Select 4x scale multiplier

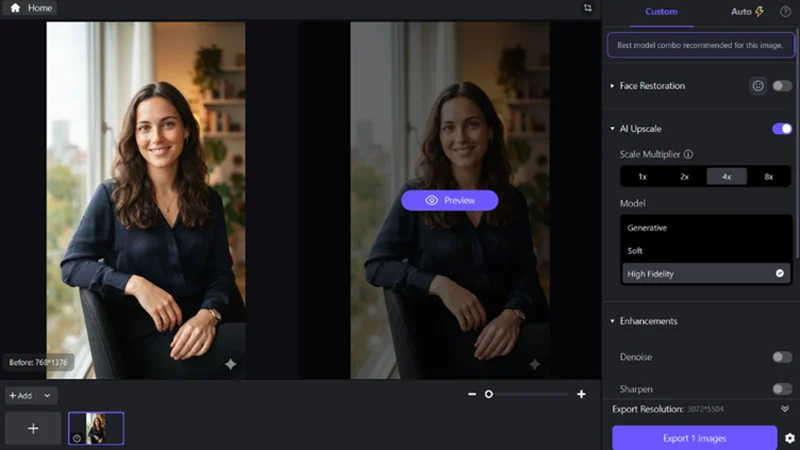727,177
